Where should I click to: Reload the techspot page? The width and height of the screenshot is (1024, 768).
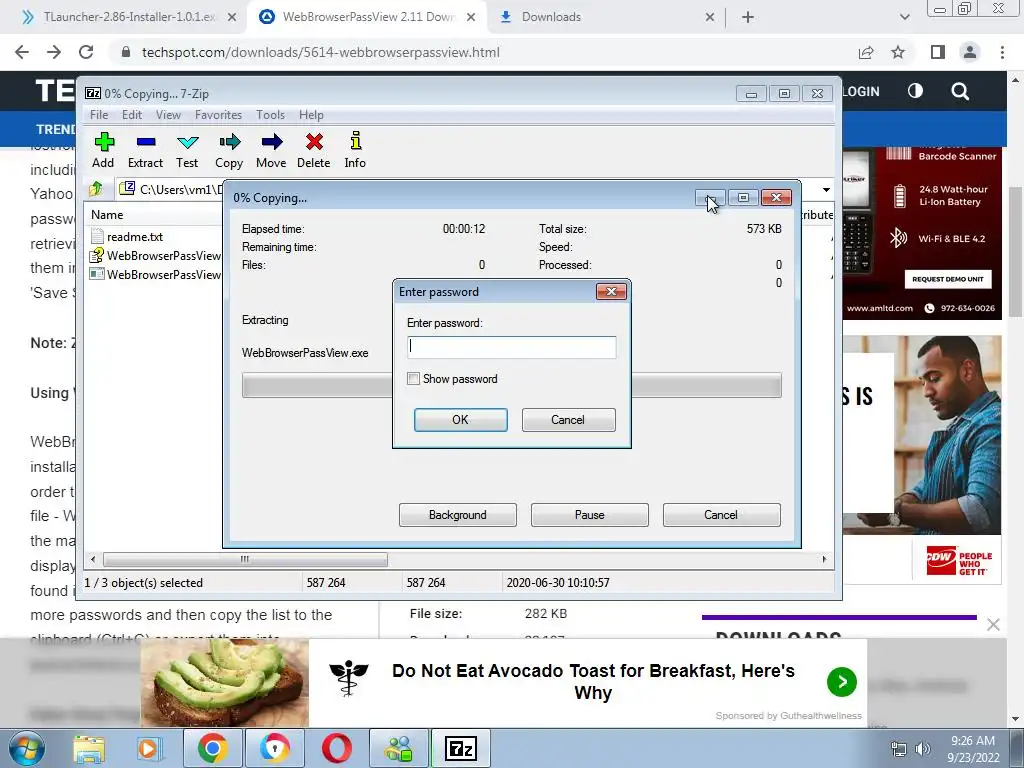click(x=86, y=52)
